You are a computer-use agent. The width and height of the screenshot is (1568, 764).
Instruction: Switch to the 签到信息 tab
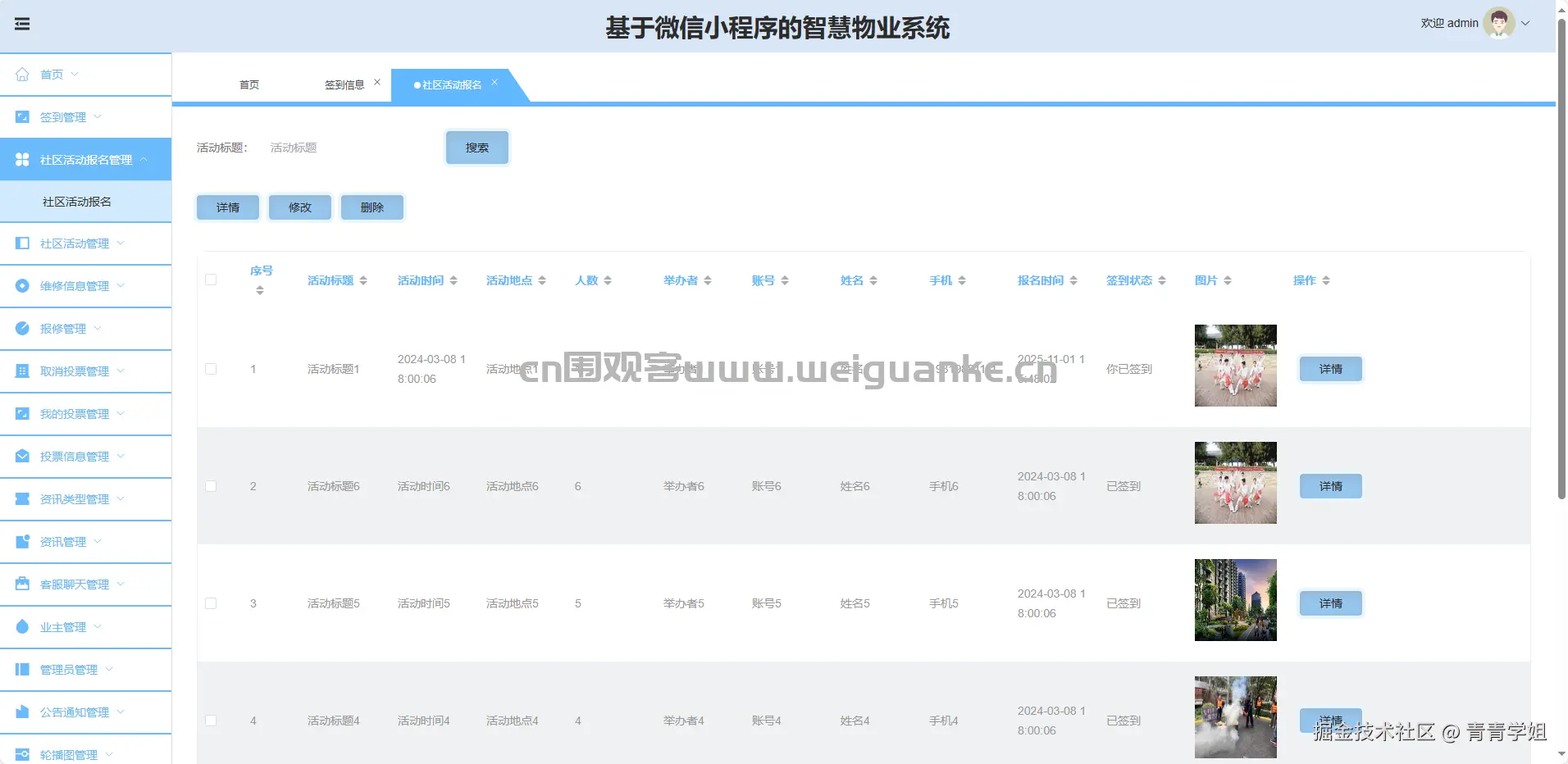(344, 84)
